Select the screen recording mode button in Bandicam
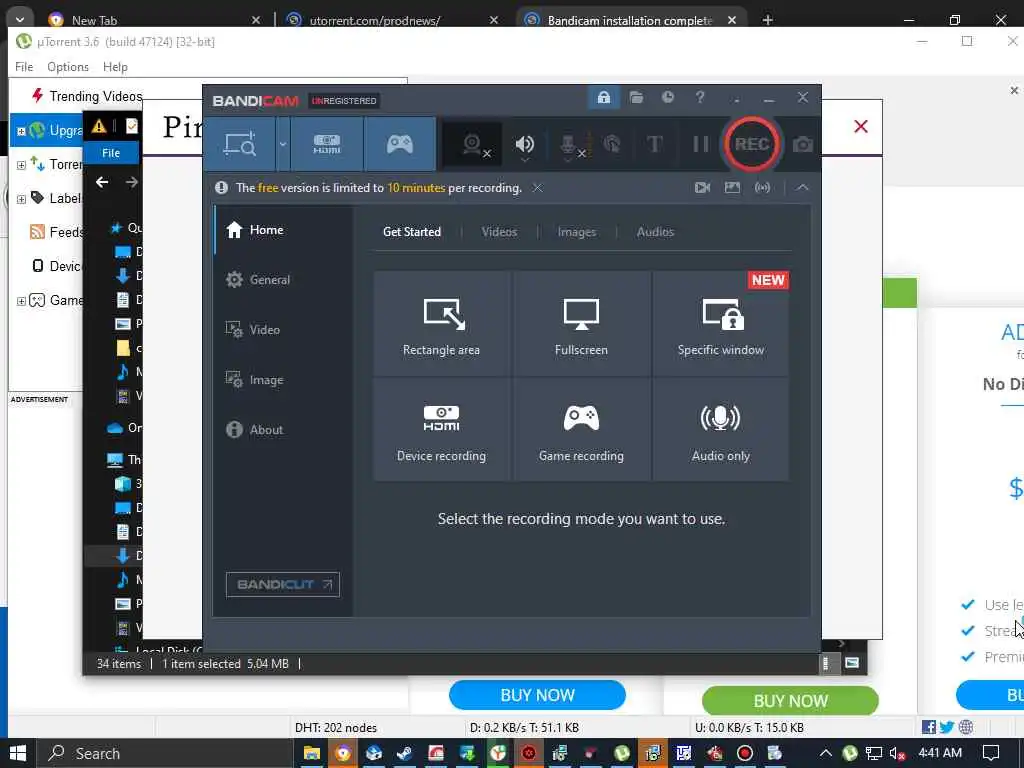The width and height of the screenshot is (1024, 768). 240,144
